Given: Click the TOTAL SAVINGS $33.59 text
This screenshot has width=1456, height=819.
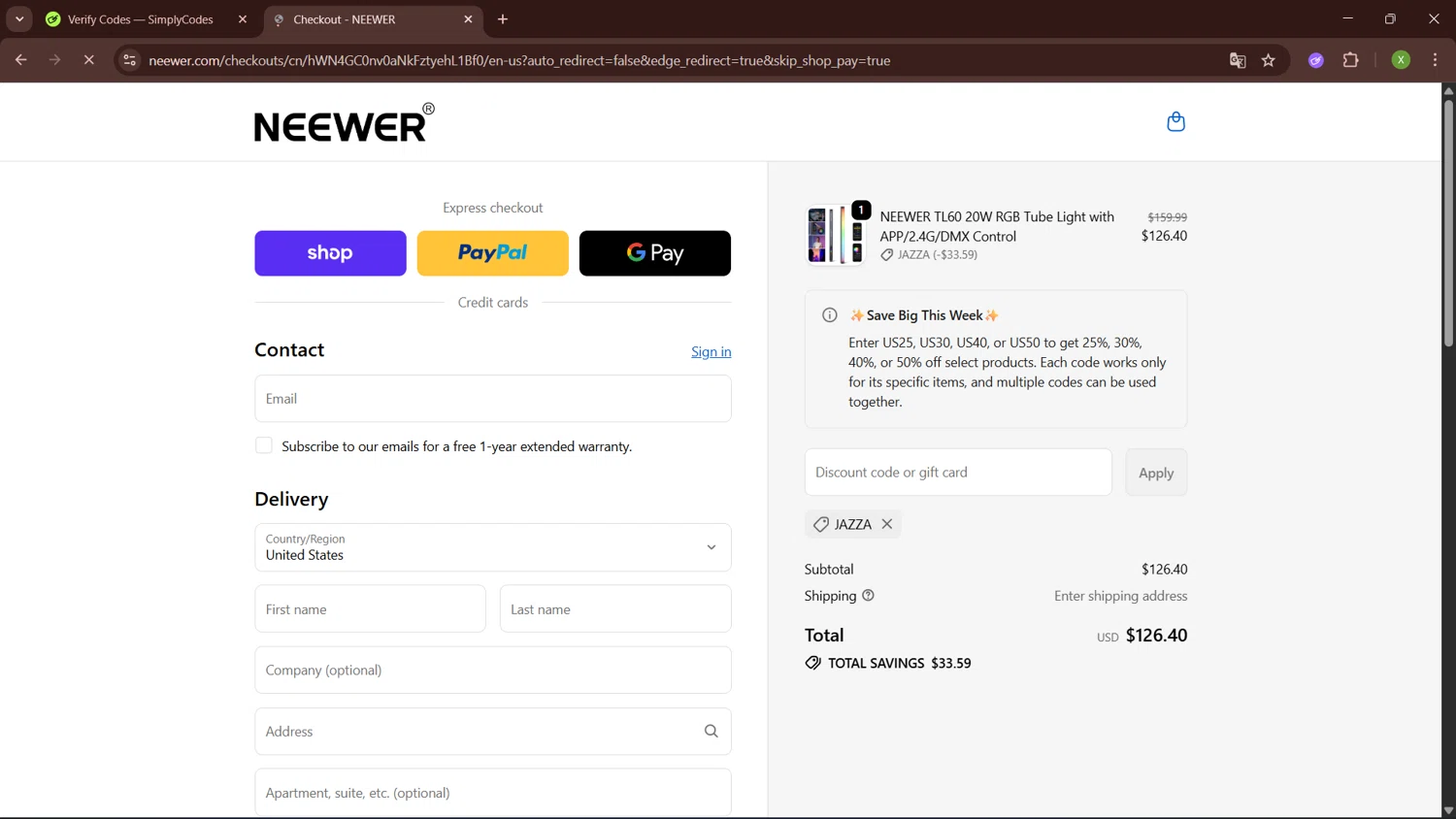Looking at the screenshot, I should (900, 663).
